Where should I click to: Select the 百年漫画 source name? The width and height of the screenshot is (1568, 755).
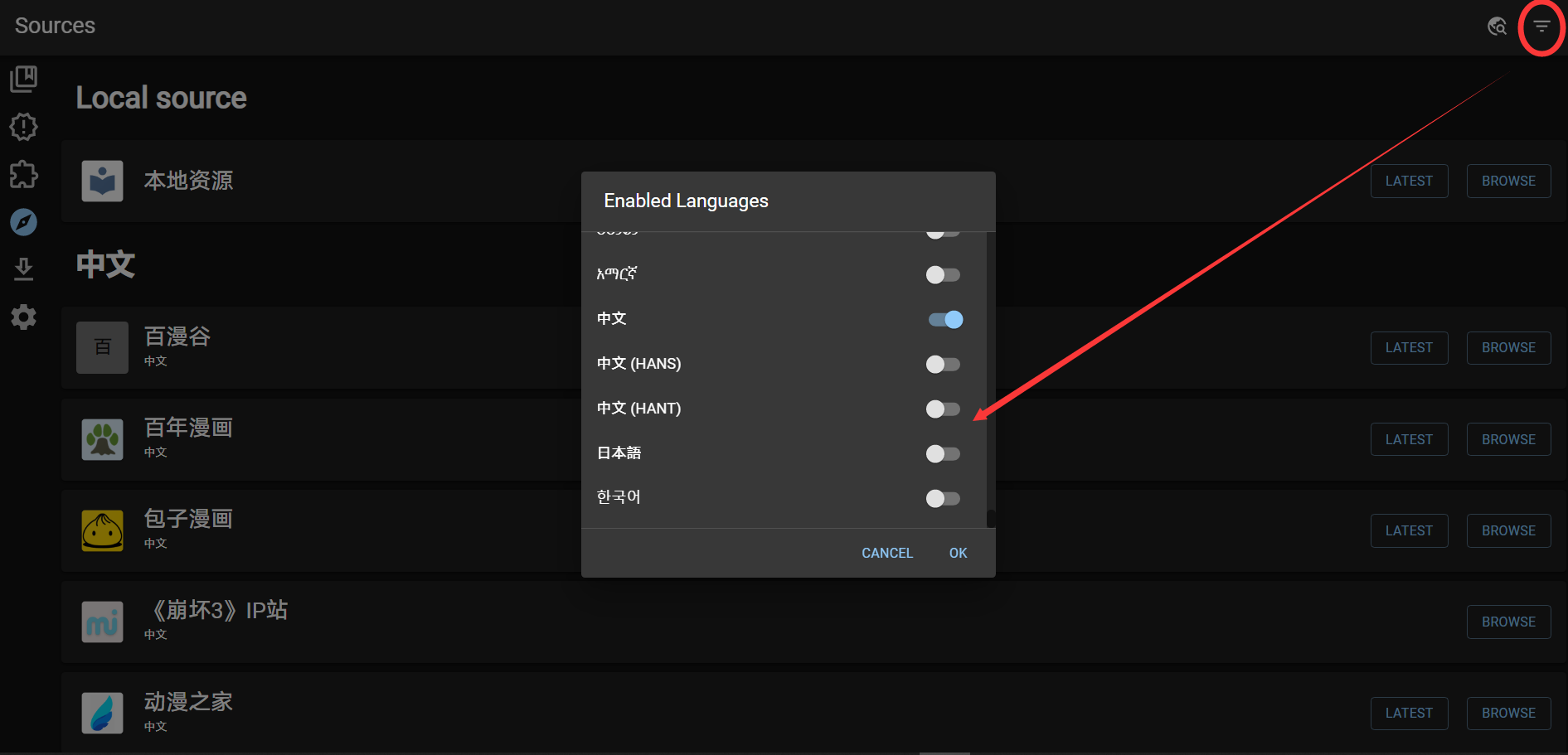click(x=188, y=428)
